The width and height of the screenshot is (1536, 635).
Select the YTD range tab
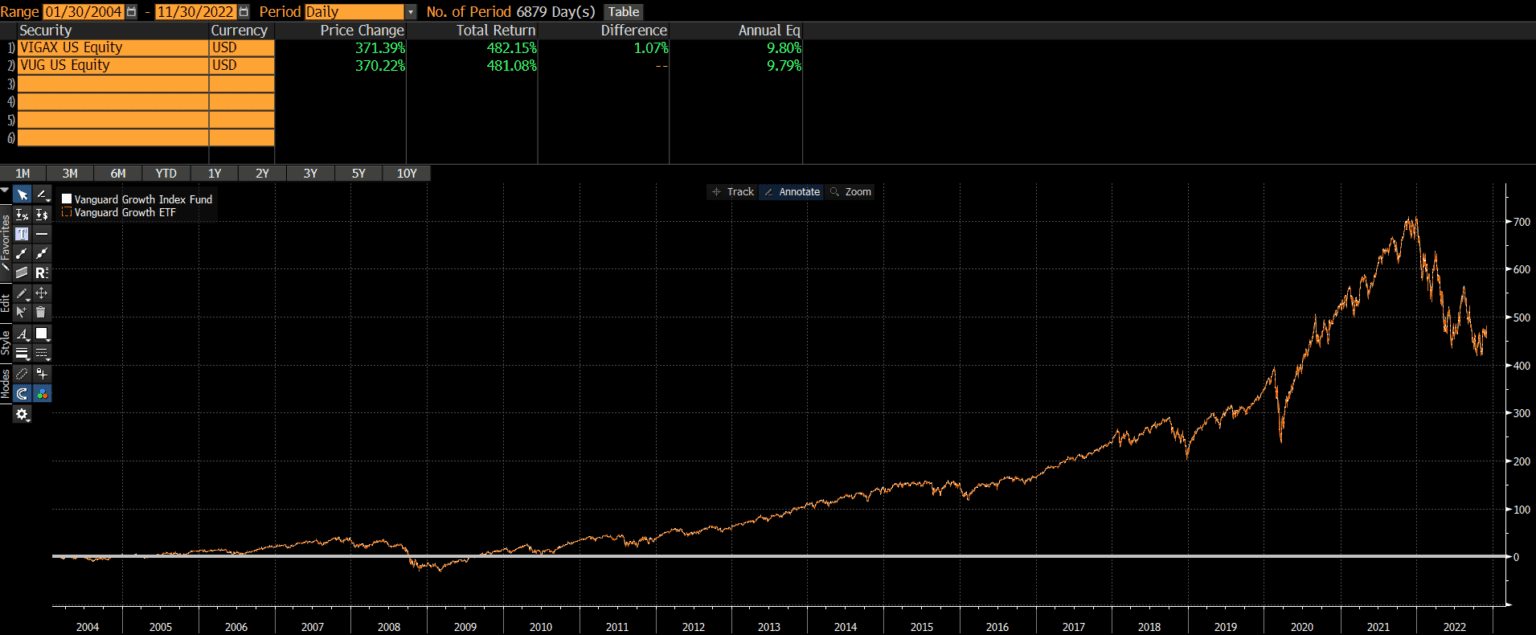click(x=165, y=174)
